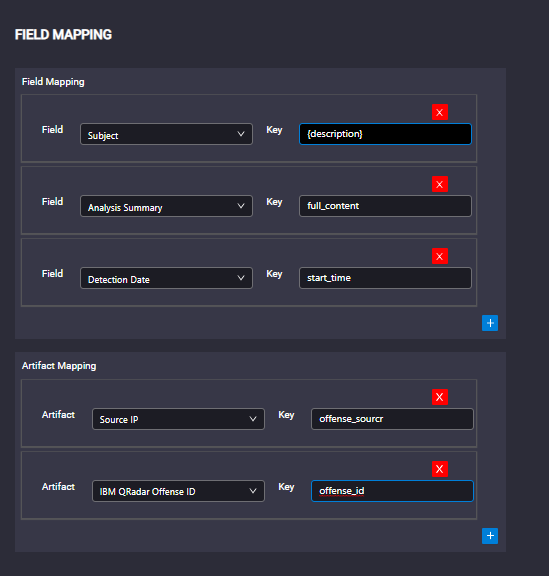Open the Detection Date field dropdown
The height and width of the screenshot is (576, 549).
(166, 278)
